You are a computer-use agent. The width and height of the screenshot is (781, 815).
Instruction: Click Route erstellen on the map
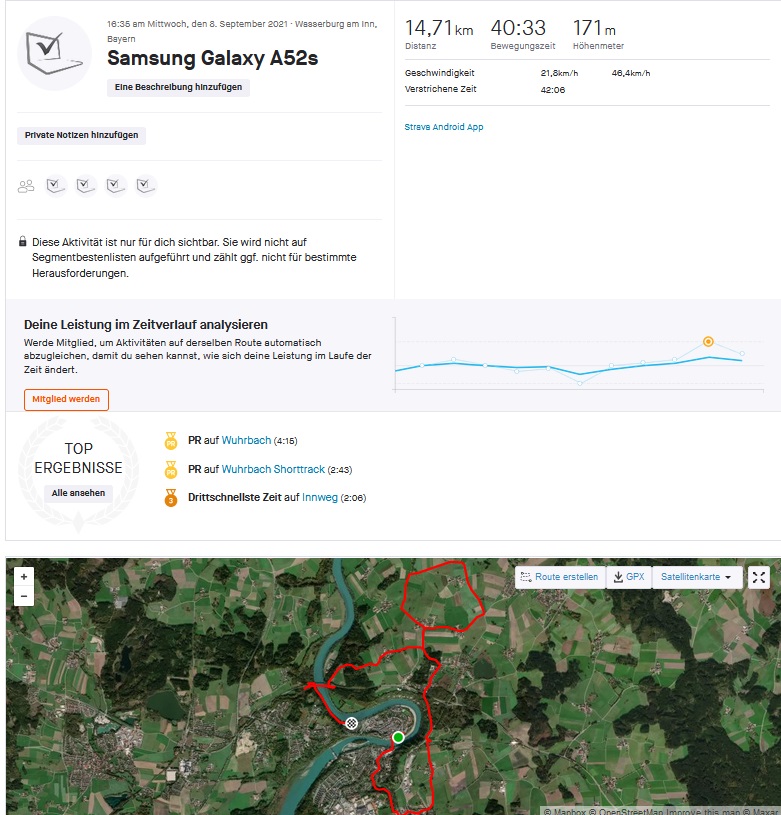tap(559, 577)
